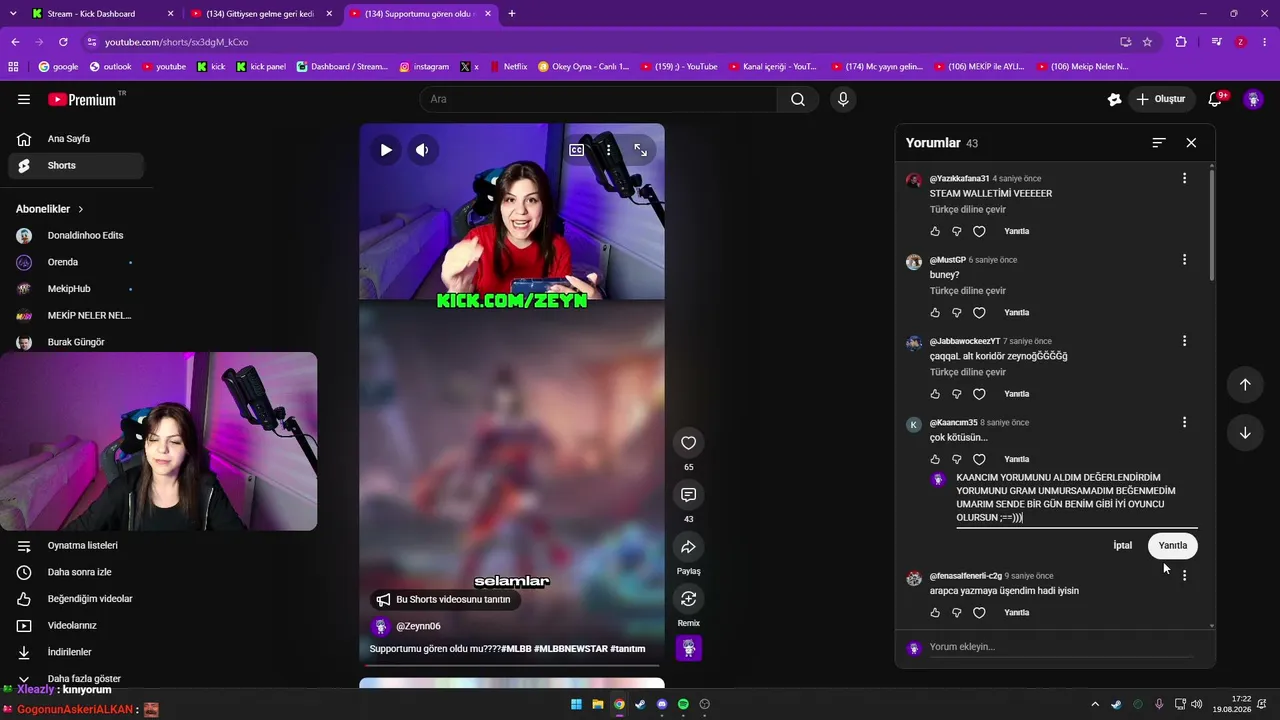Play the Shorts video
1280x720 pixels.
tap(385, 150)
